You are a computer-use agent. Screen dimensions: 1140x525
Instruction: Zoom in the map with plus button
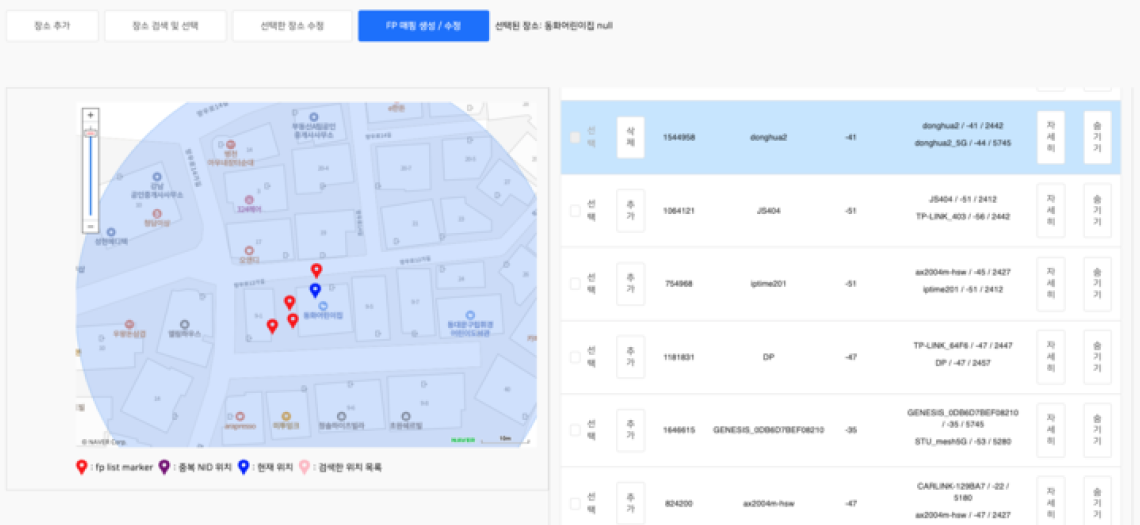[90, 115]
